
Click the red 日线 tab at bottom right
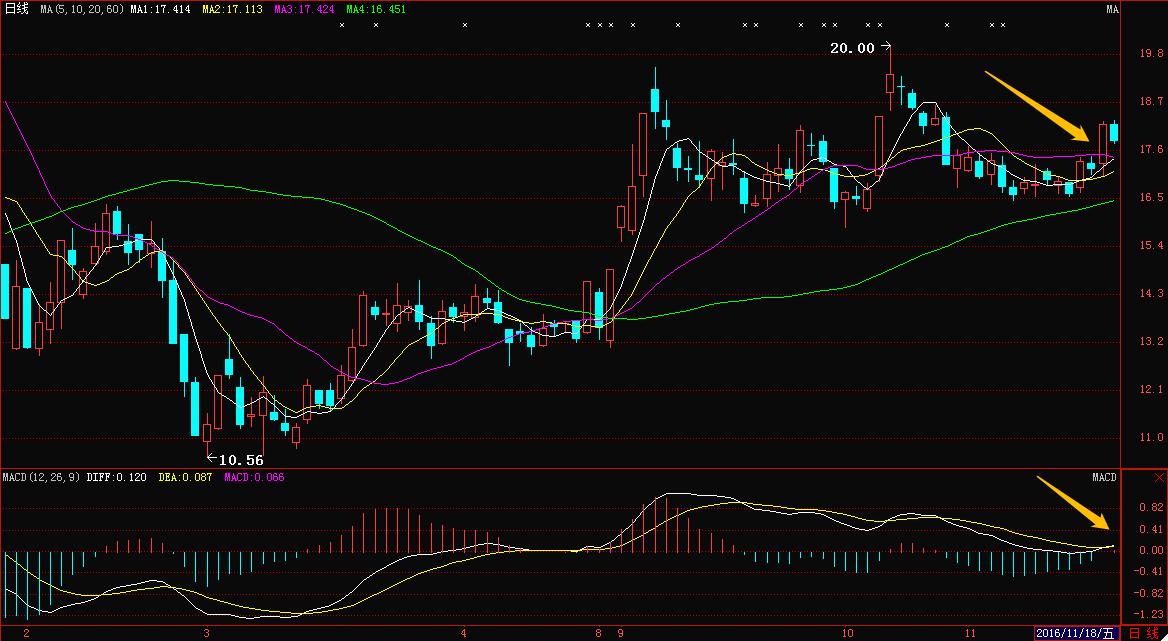coord(1144,633)
